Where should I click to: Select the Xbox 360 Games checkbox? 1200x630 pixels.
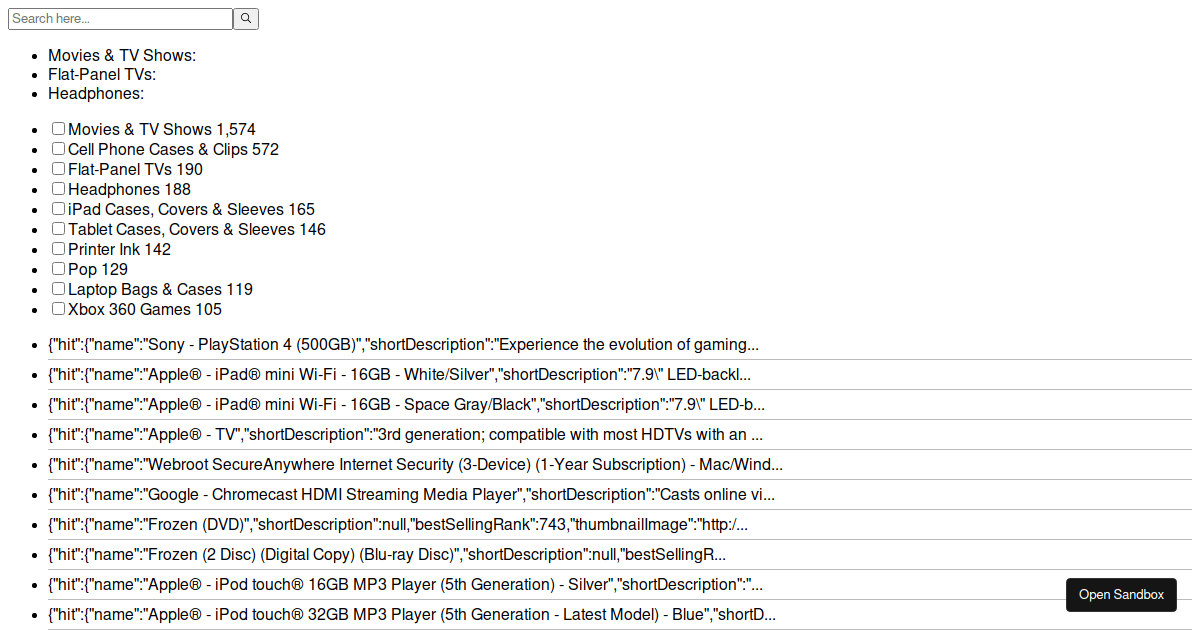(59, 309)
